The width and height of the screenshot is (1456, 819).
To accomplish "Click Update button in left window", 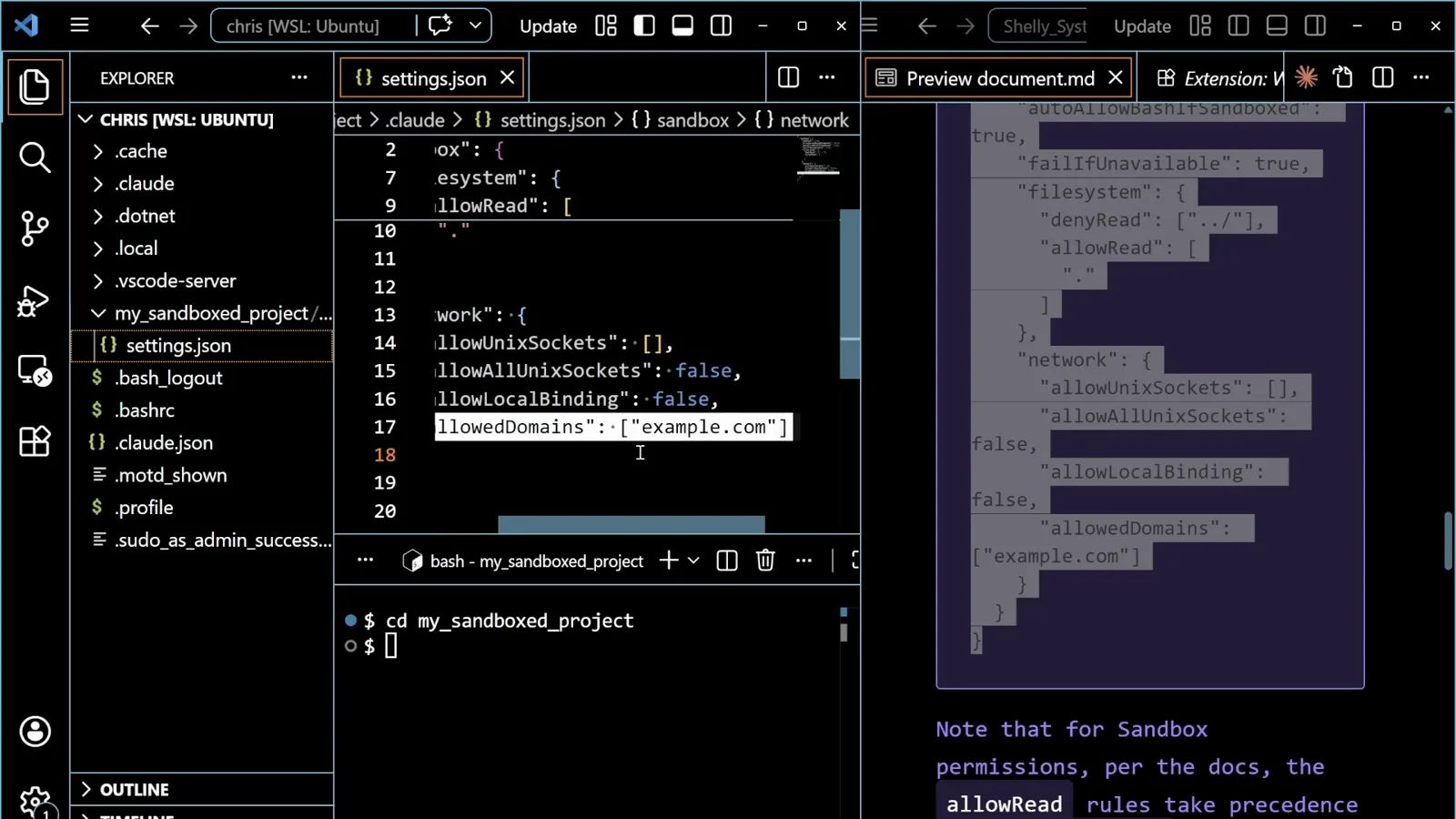I will tap(548, 26).
